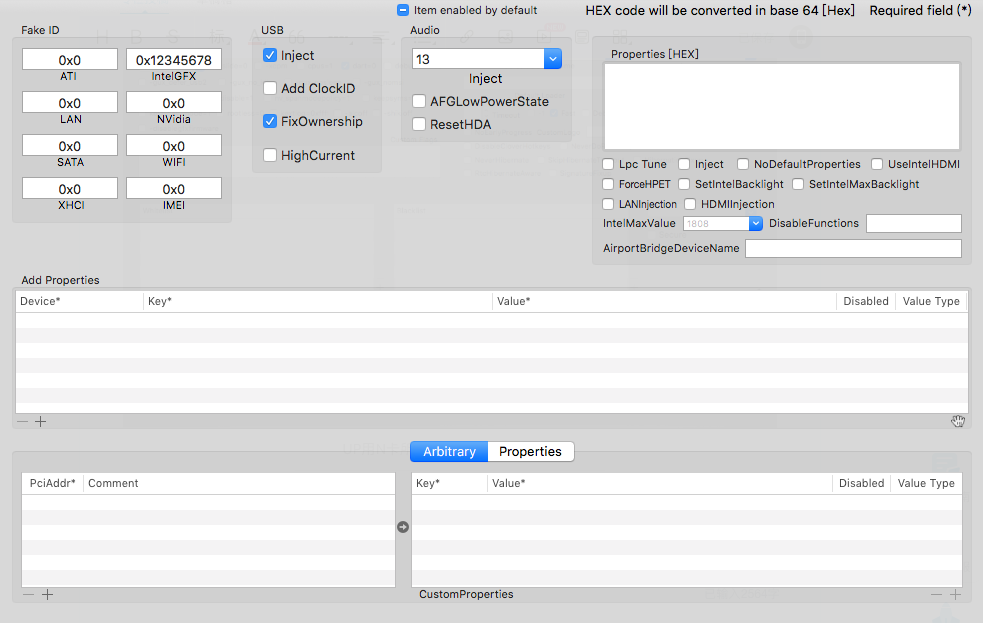Click the XHCI Fake ID field
Image resolution: width=983 pixels, height=623 pixels.
(x=70, y=189)
